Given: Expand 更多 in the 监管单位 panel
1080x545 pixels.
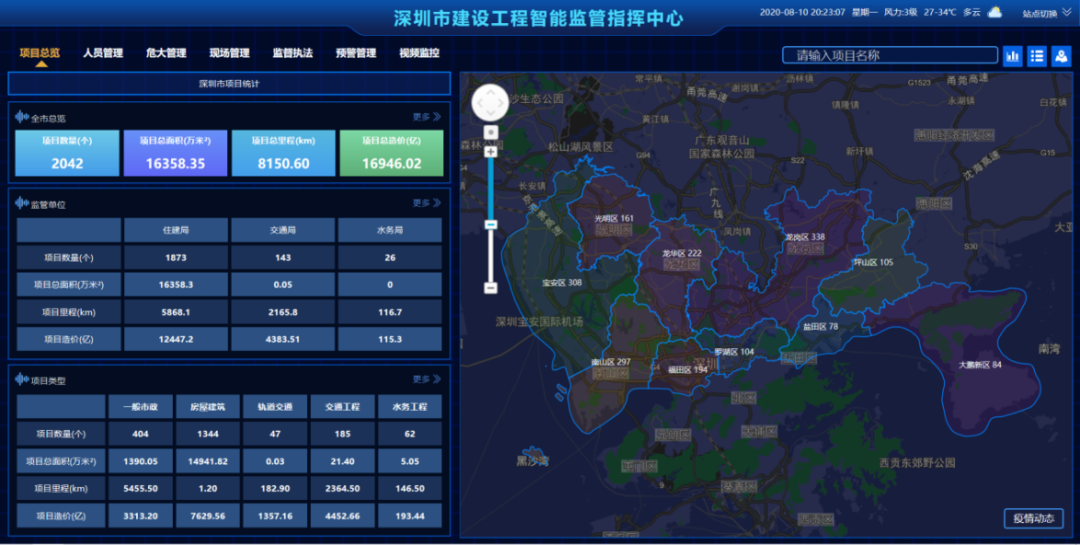Looking at the screenshot, I should [426, 203].
